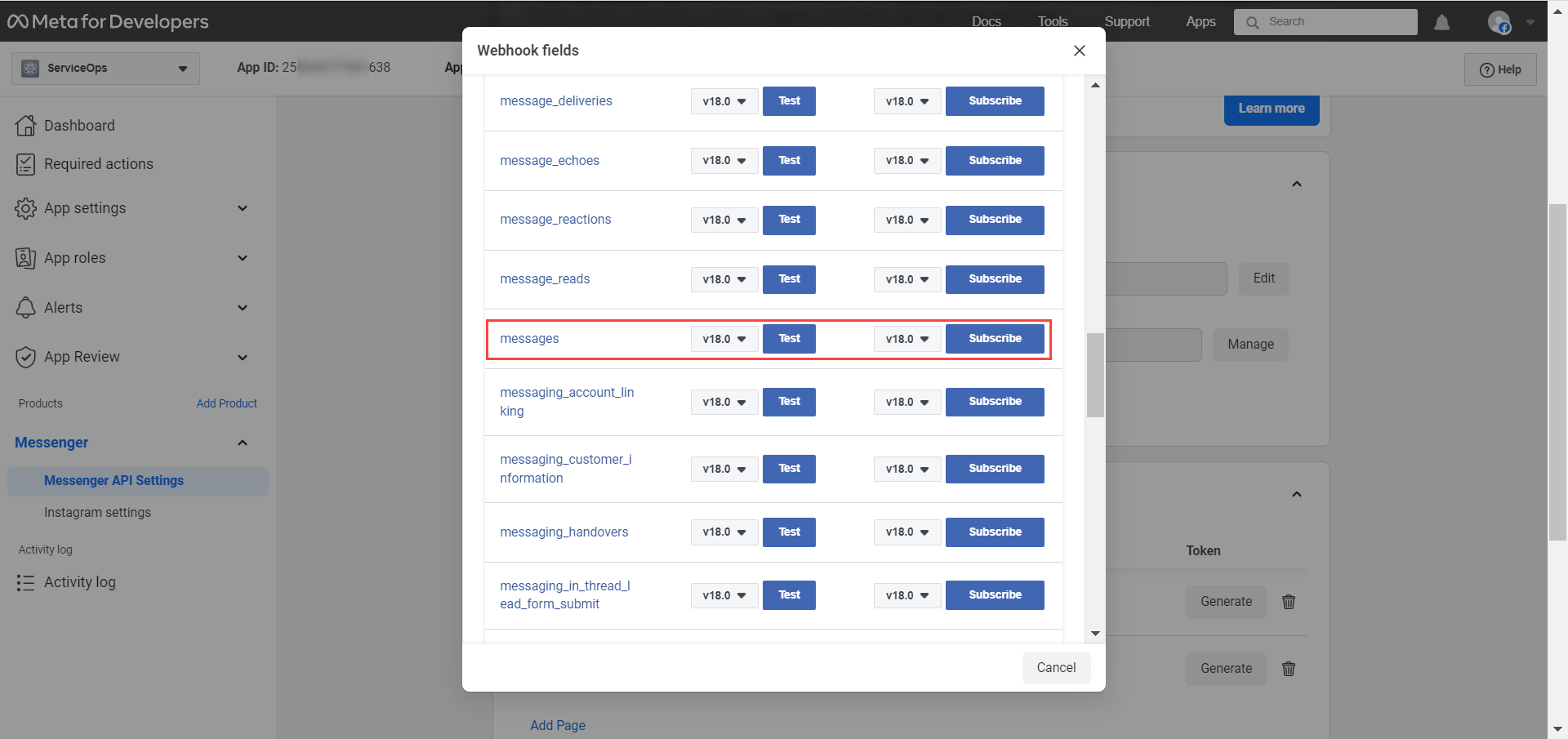The image size is (1568, 739).
Task: Click the Required actions checklist icon
Action: tap(25, 163)
